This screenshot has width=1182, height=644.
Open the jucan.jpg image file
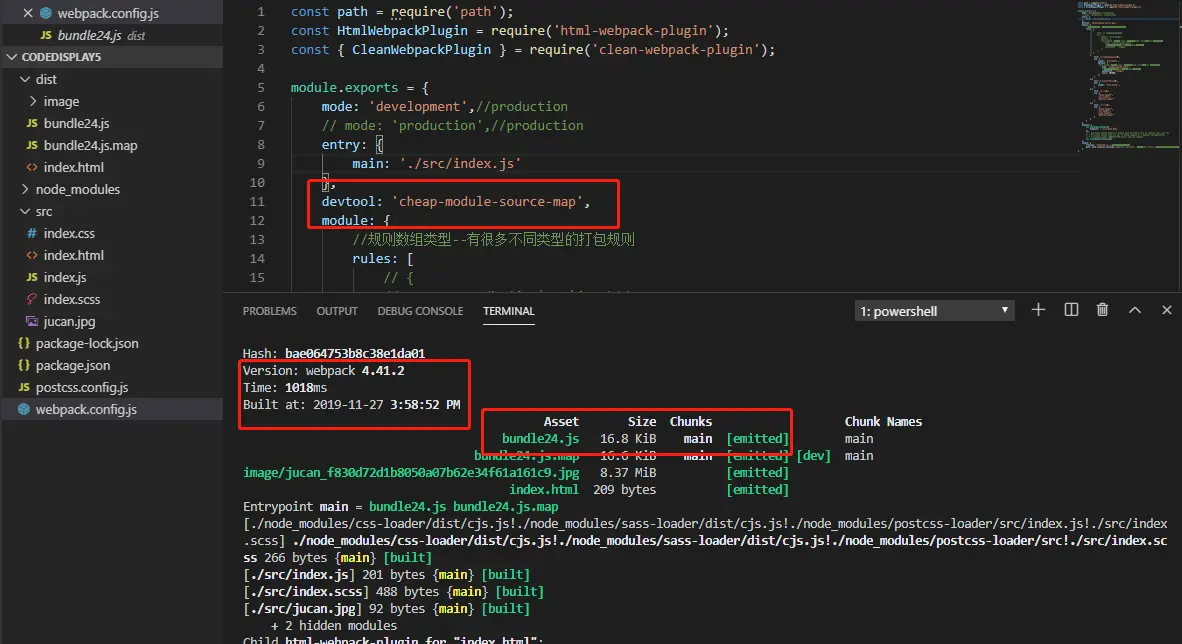(x=69, y=321)
